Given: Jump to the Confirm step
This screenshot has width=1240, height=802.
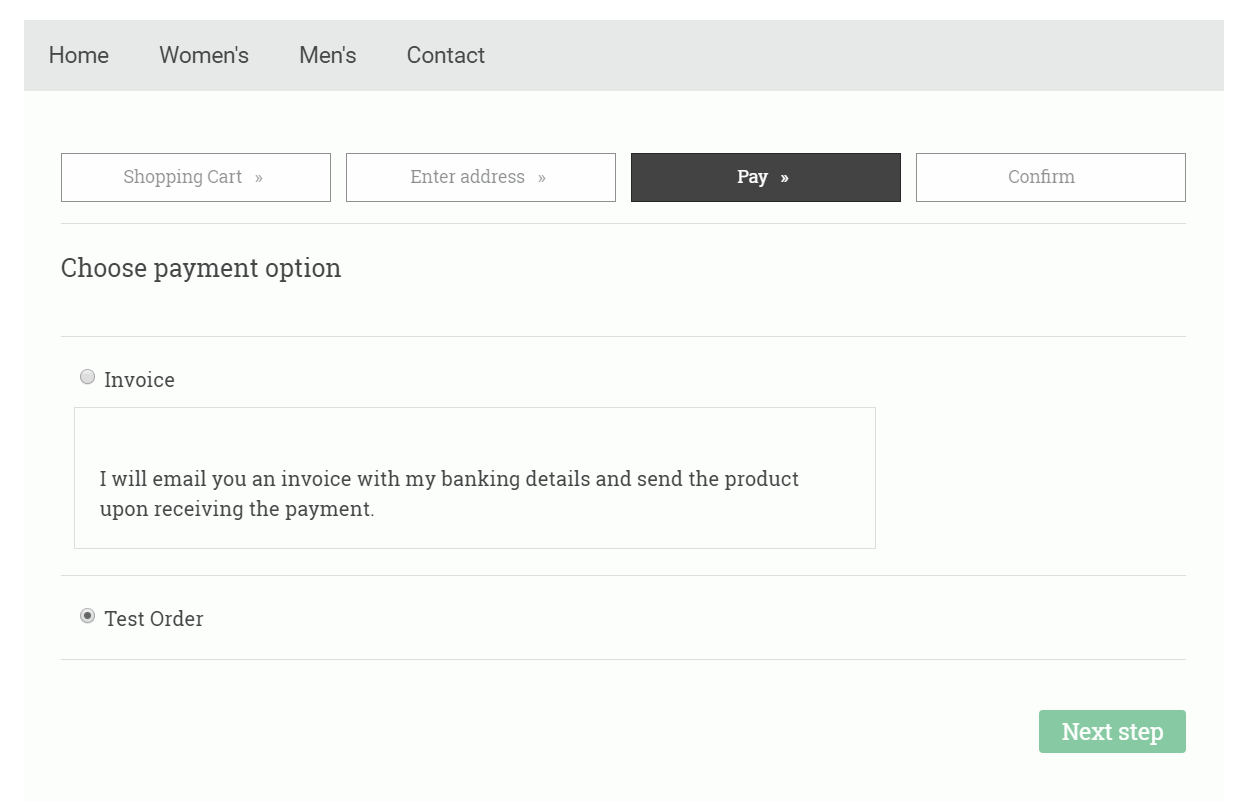Looking at the screenshot, I should [x=1051, y=177].
